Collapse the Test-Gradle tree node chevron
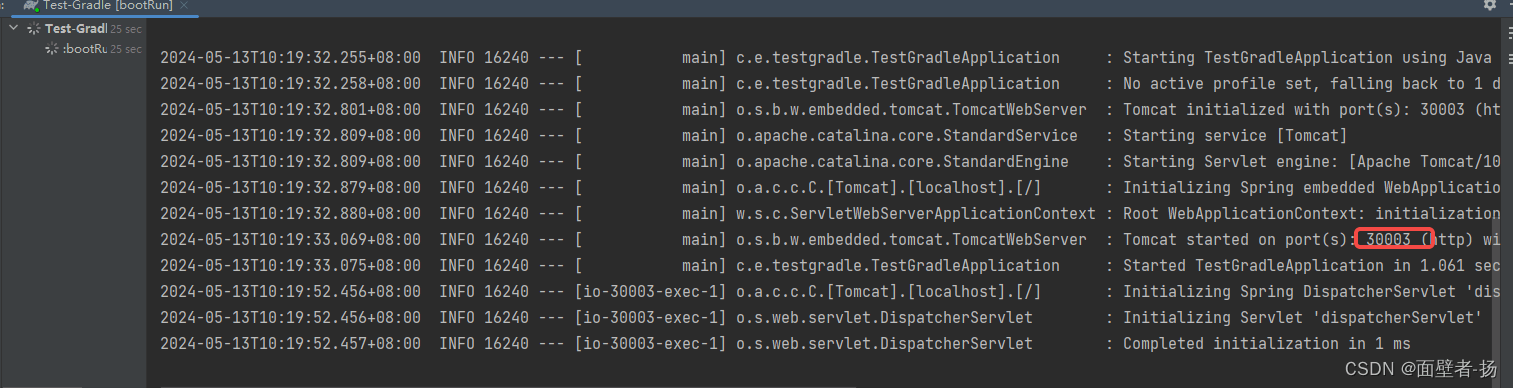The width and height of the screenshot is (1513, 388). pos(13,28)
